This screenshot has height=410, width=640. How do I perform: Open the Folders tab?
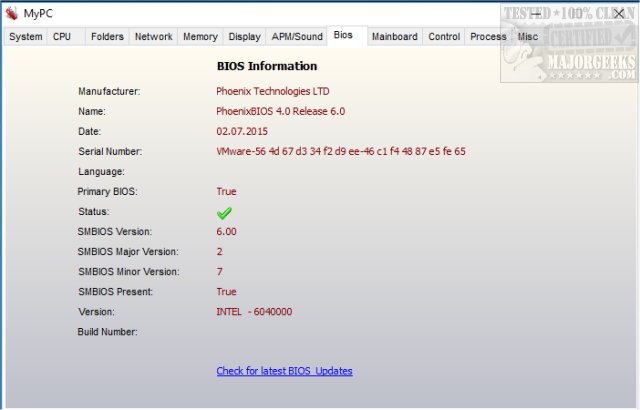click(107, 37)
